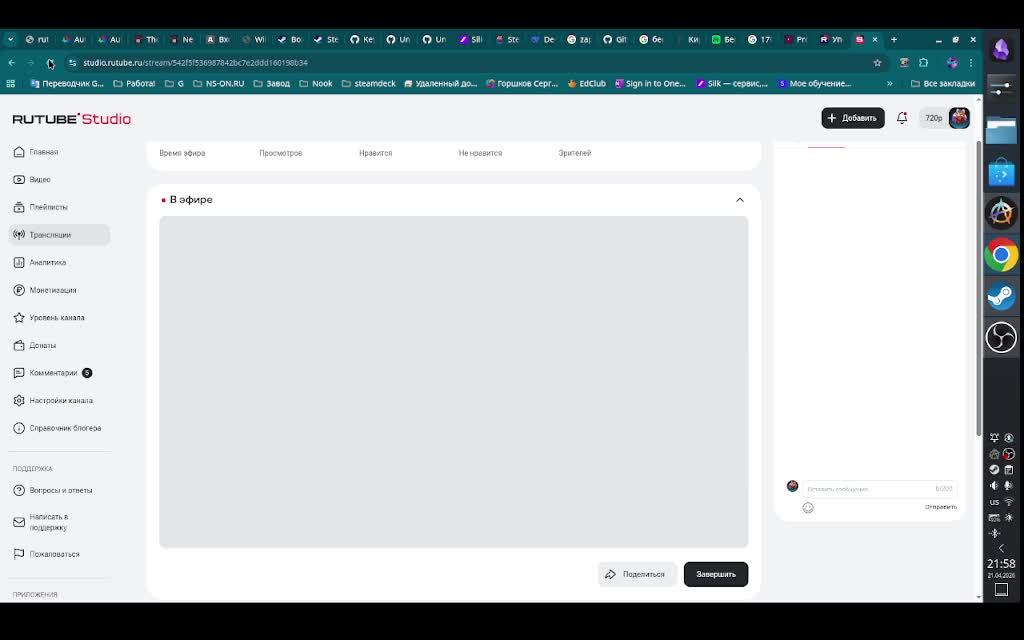This screenshot has height=640, width=1024.
Task: Open the NS-ON.RU bookmark folder
Action: tap(218, 84)
